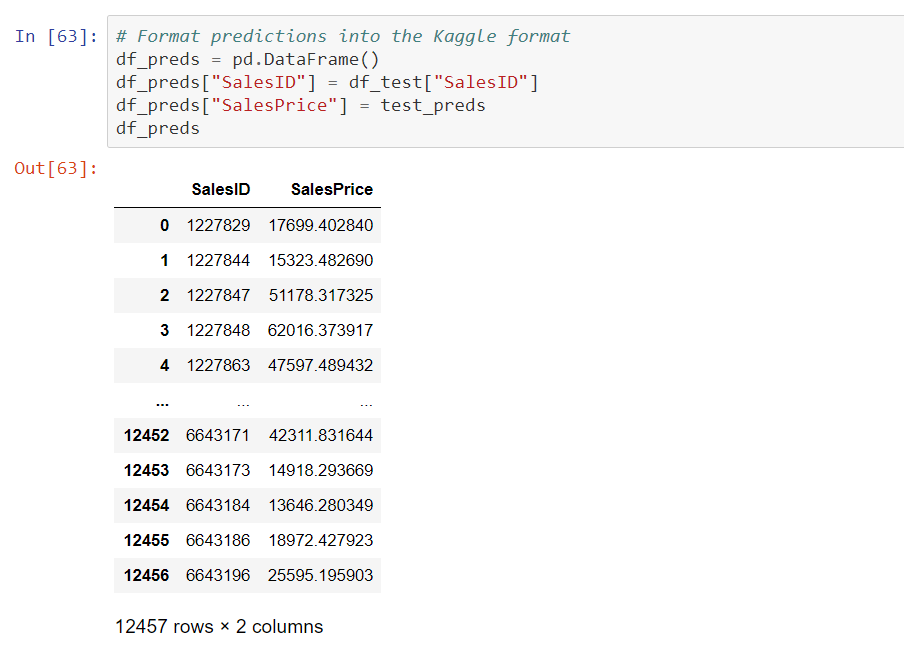Screen dimensions: 904x647
Task: Click the In [63] input prompt label
Action: (56, 36)
